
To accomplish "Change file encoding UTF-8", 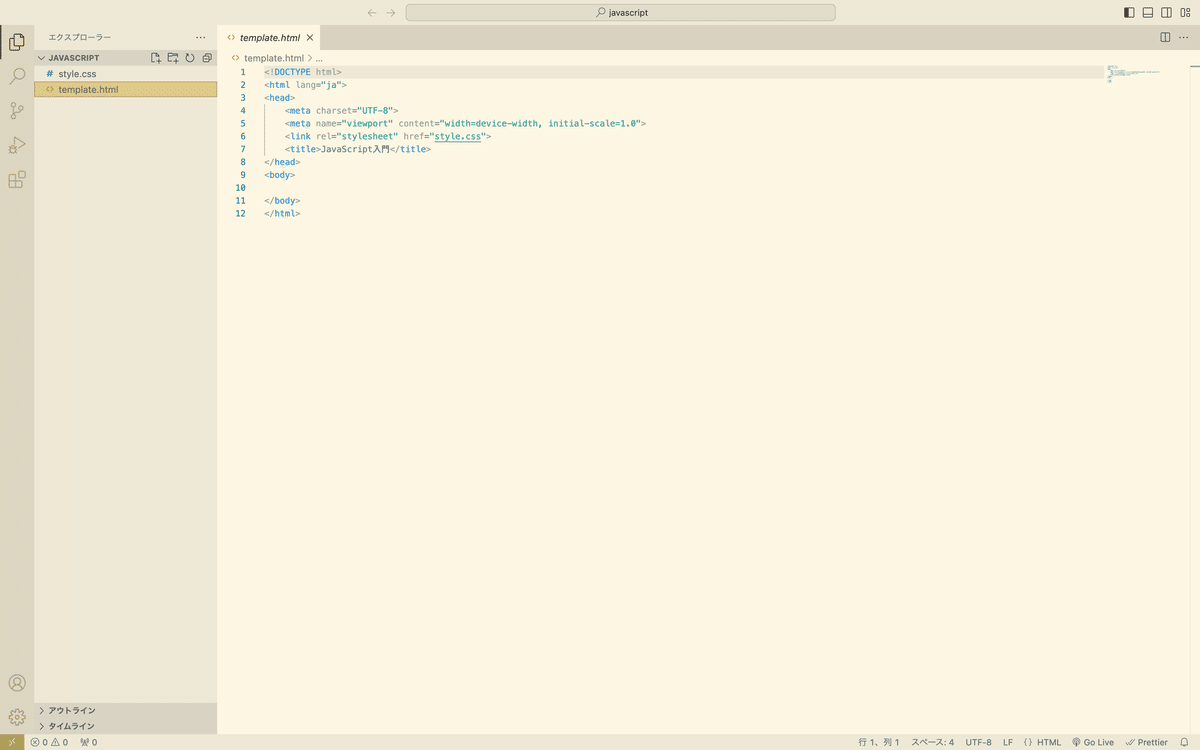I will pos(978,742).
